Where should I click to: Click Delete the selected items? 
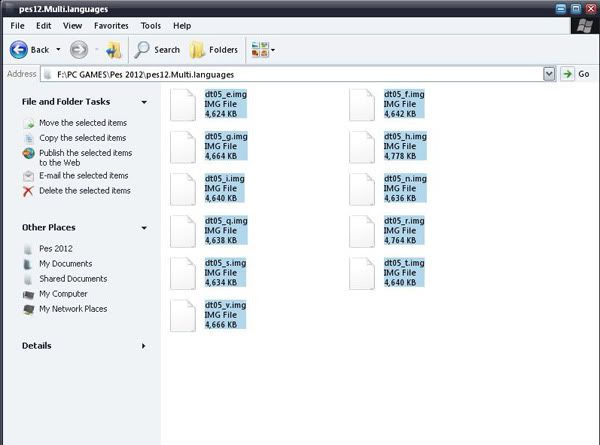pyautogui.click(x=85, y=191)
